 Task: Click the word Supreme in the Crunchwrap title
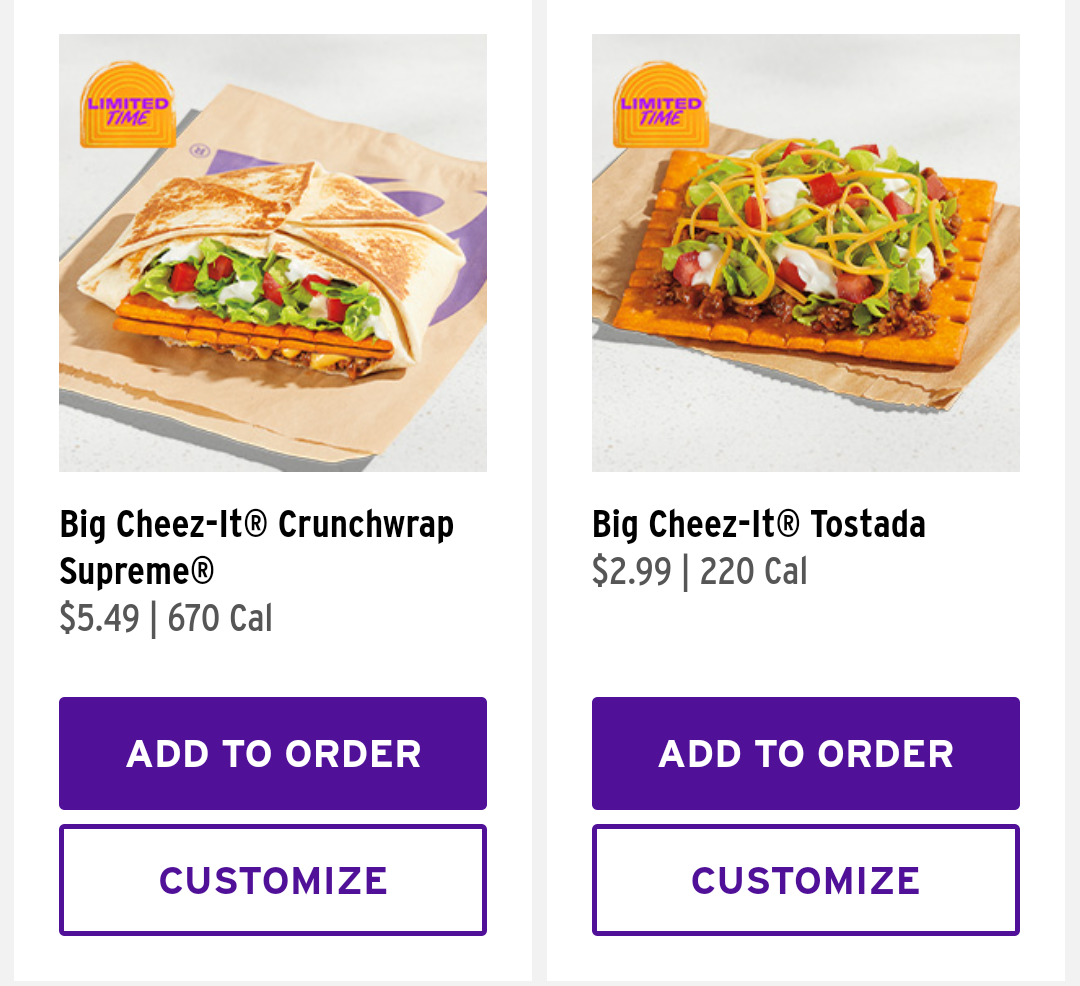coord(125,571)
